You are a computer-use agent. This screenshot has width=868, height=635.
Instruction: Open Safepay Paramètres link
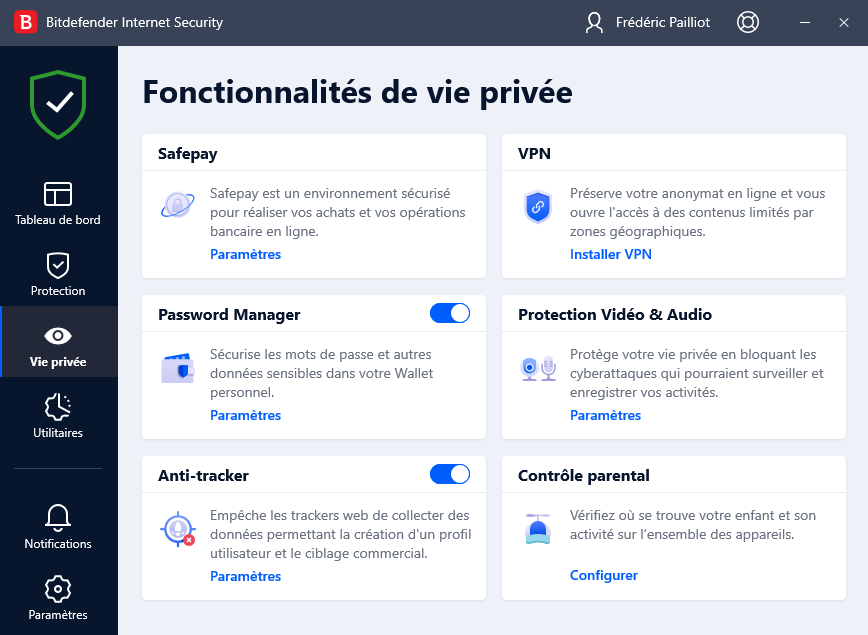pyautogui.click(x=245, y=254)
